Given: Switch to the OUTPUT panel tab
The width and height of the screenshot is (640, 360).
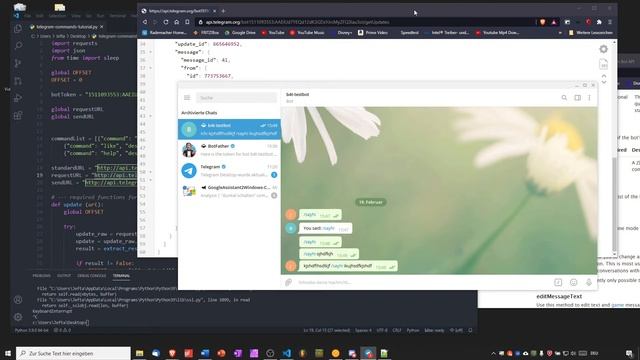Looking at the screenshot, I should point(64,276).
